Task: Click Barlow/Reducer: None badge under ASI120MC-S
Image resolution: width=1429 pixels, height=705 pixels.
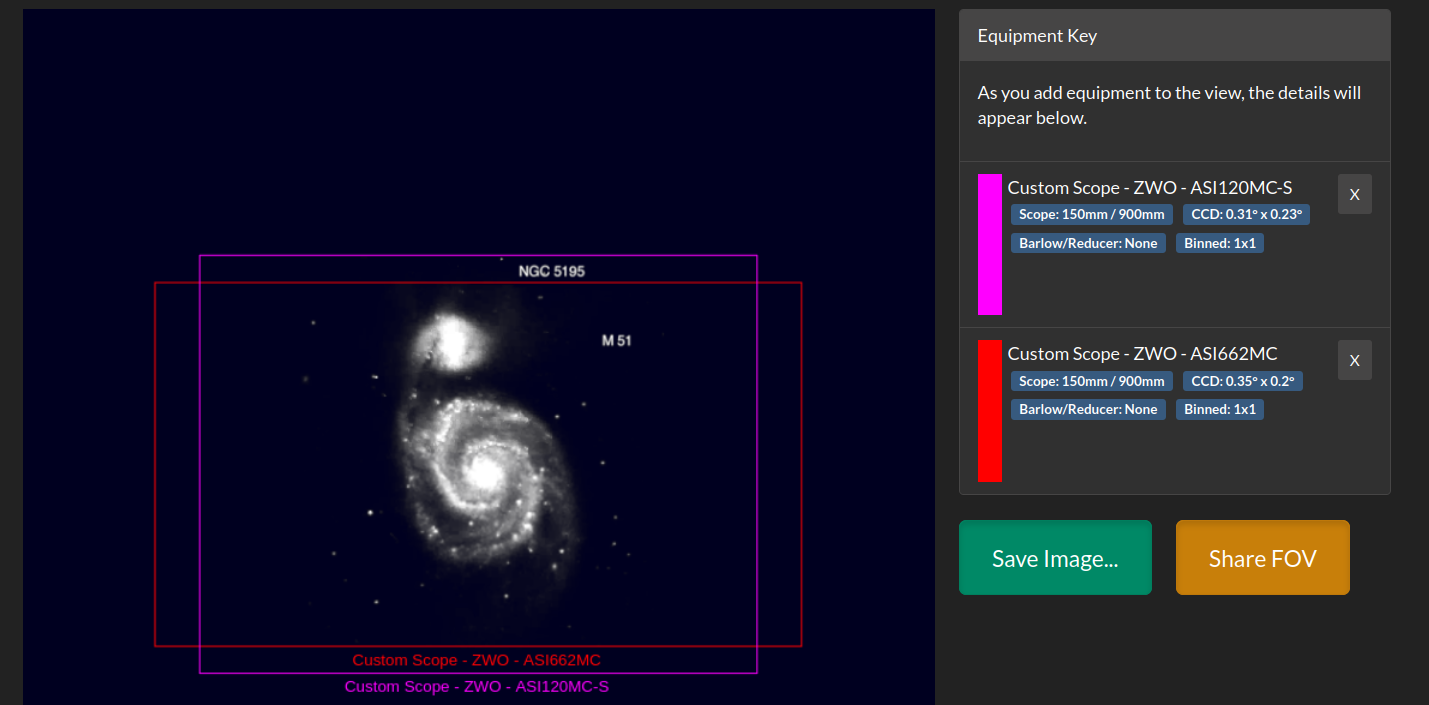Action: 1088,243
